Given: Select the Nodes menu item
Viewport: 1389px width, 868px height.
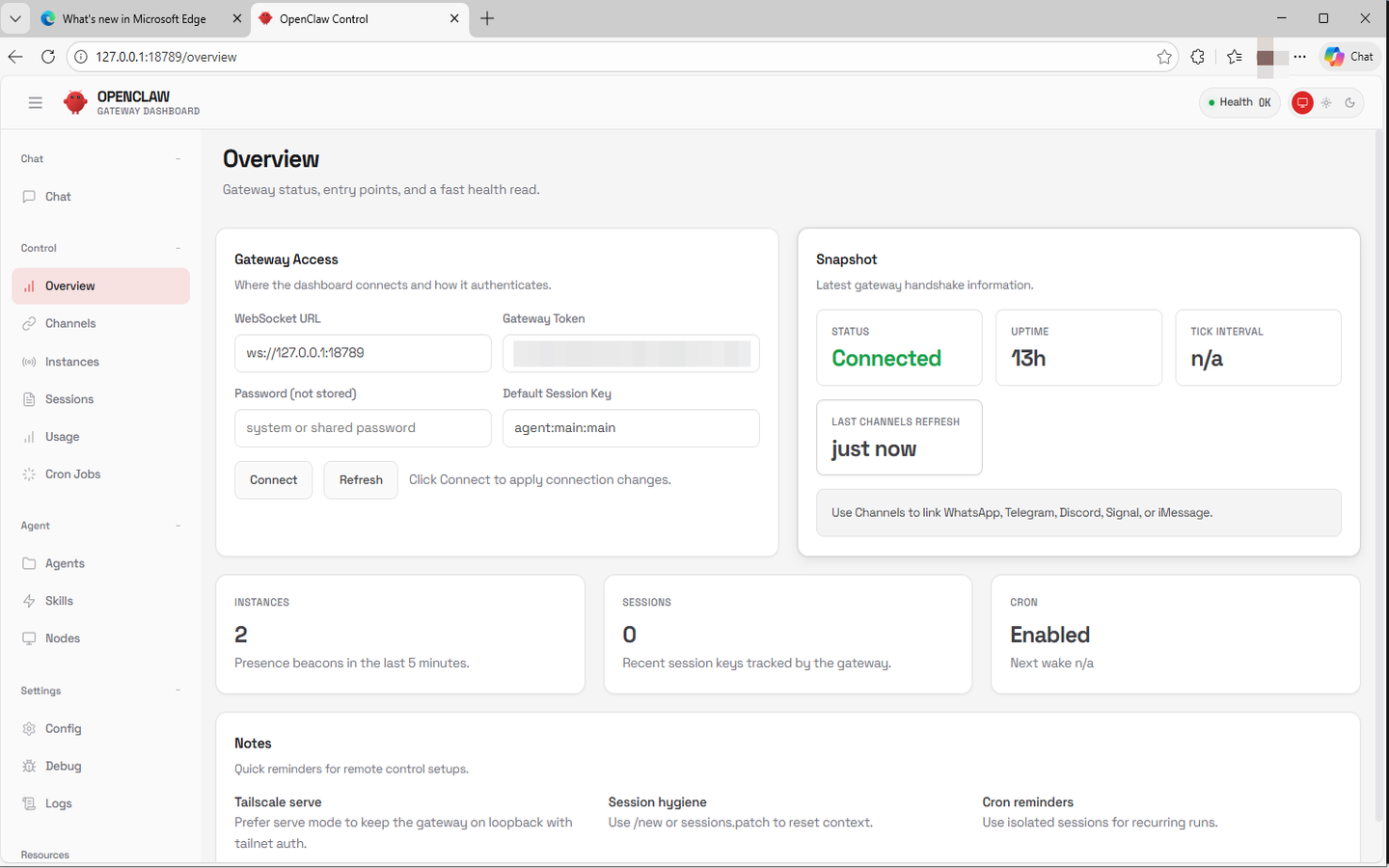Looking at the screenshot, I should point(64,637).
